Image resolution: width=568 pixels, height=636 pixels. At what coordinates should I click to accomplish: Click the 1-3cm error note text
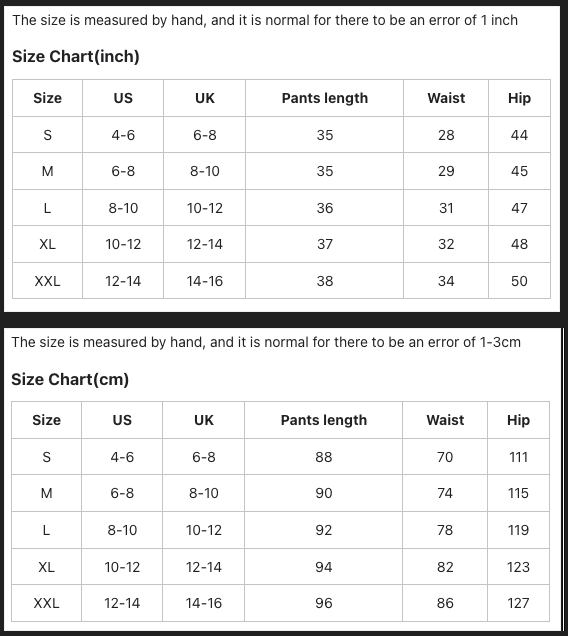coord(266,342)
